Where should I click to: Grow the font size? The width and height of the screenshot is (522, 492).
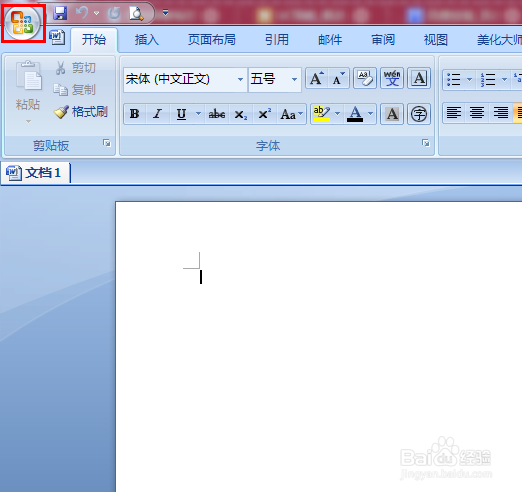pos(317,78)
